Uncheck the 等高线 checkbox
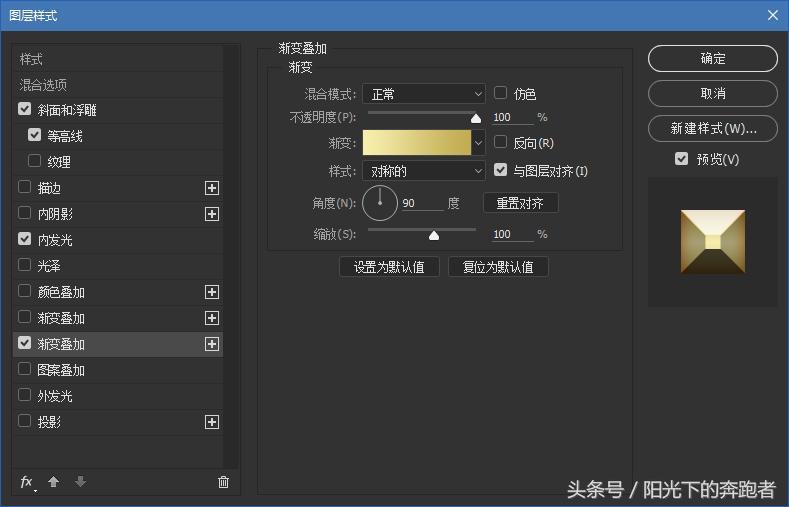Image resolution: width=789 pixels, height=507 pixels. [34, 134]
